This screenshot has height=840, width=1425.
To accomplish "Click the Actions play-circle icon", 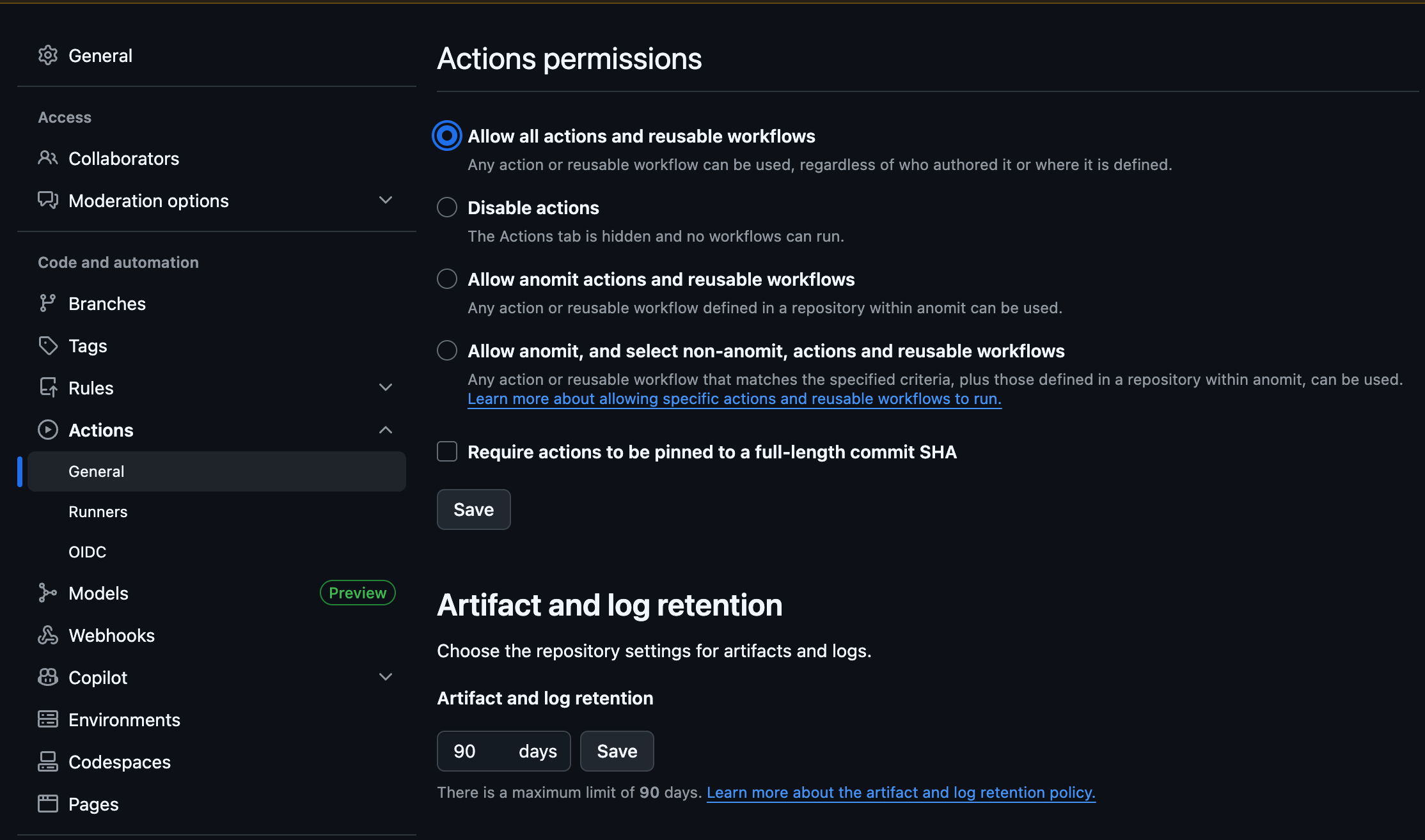I will coord(48,430).
